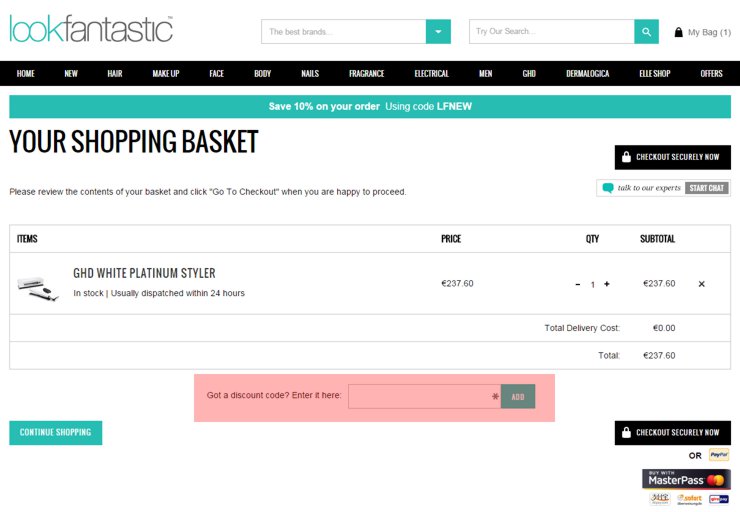Open the OFFERS menu item
This screenshot has width=740, height=512.
coord(711,74)
